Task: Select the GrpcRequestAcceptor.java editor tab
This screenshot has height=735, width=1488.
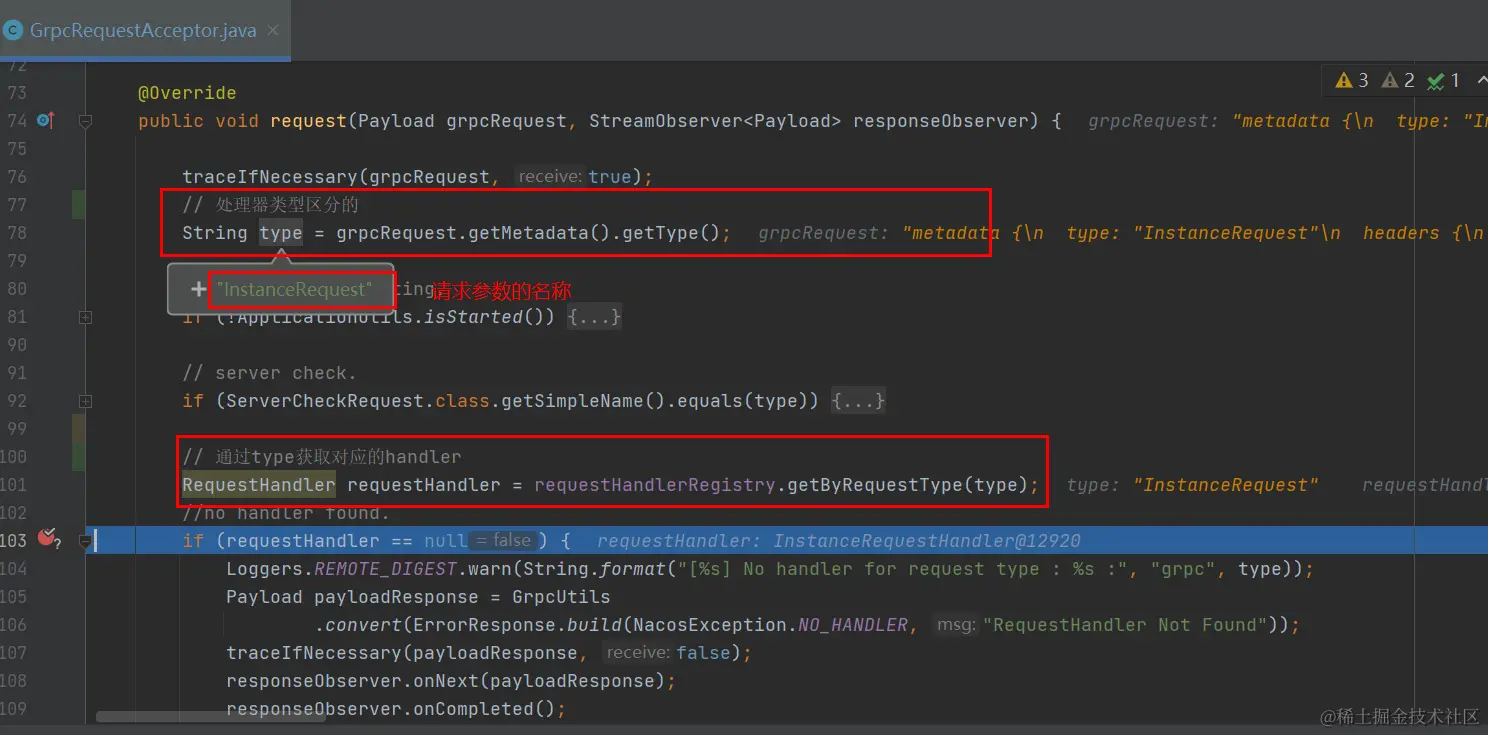Action: point(144,30)
